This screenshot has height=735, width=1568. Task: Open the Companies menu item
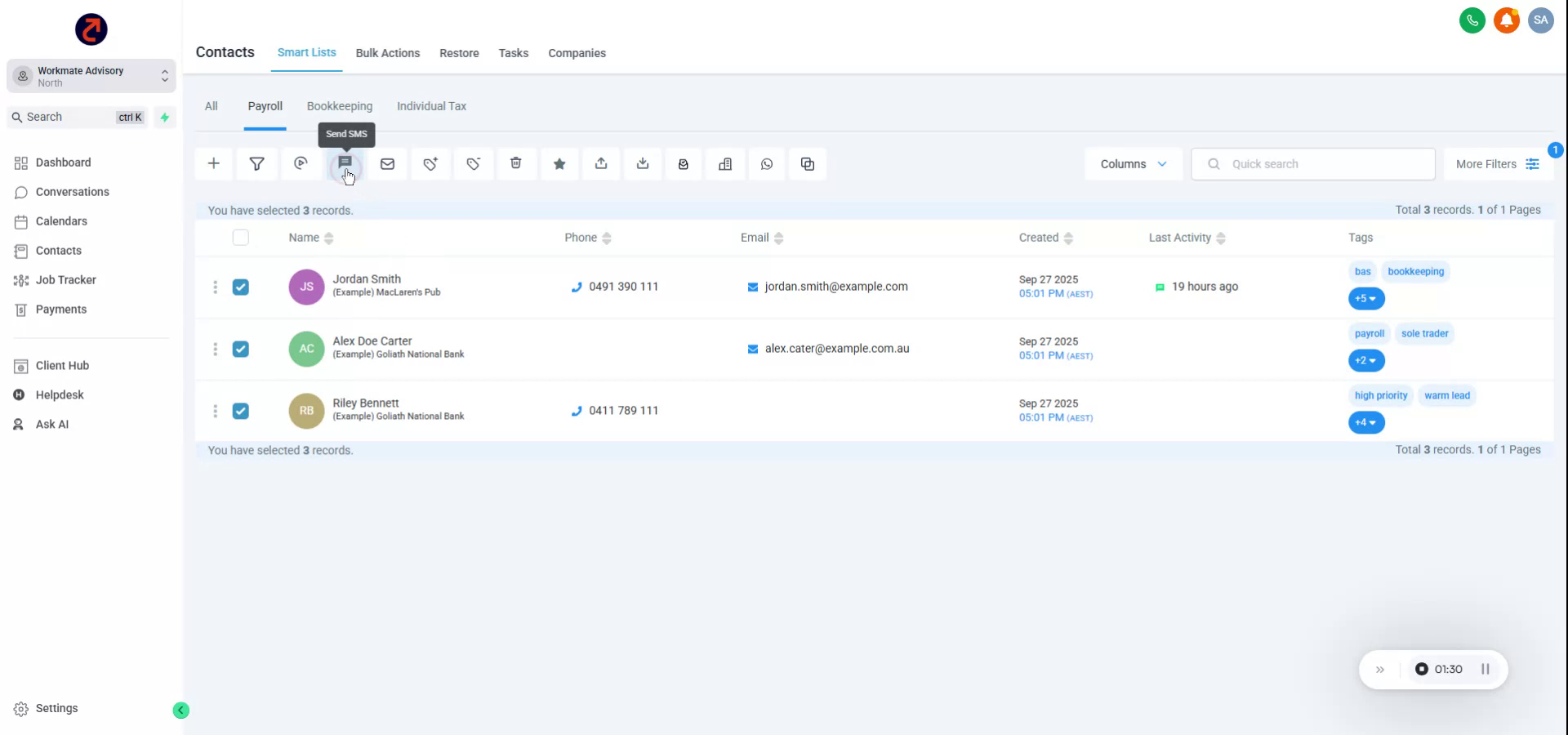pyautogui.click(x=577, y=53)
